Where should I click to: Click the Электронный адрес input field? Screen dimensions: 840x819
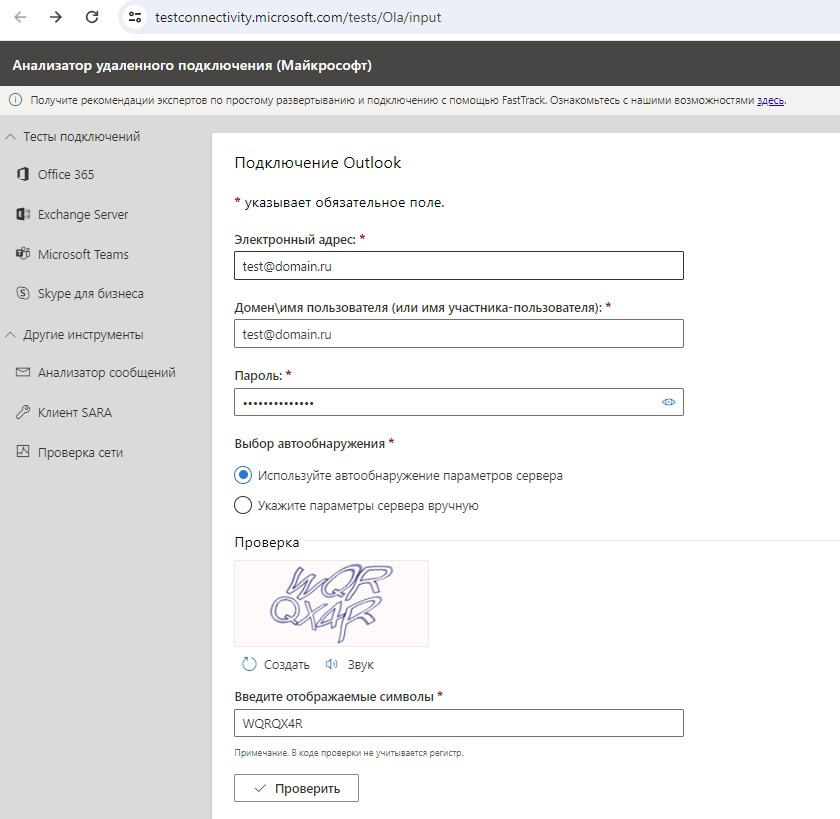pyautogui.click(x=458, y=266)
